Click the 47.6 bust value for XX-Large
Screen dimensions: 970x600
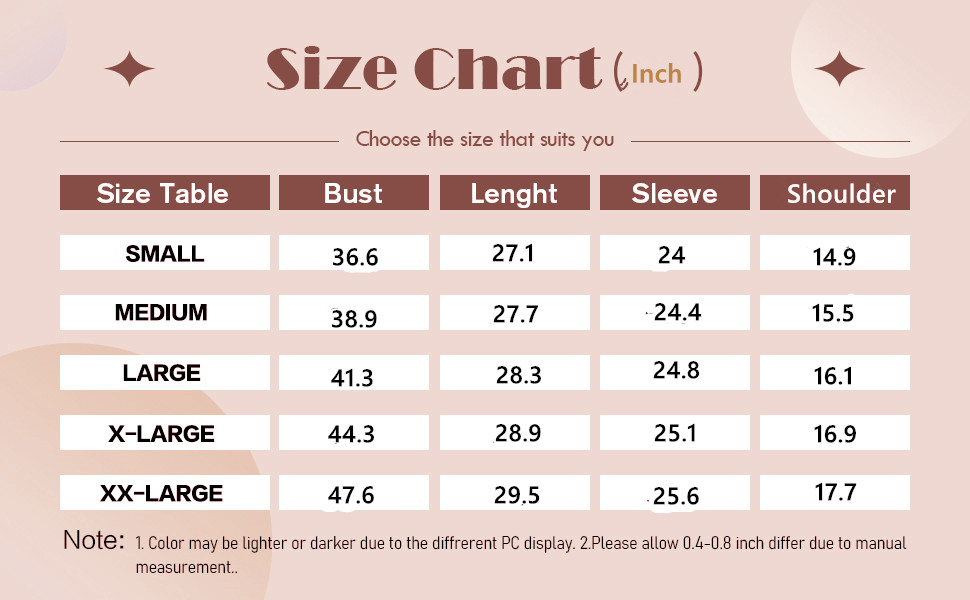pos(352,496)
